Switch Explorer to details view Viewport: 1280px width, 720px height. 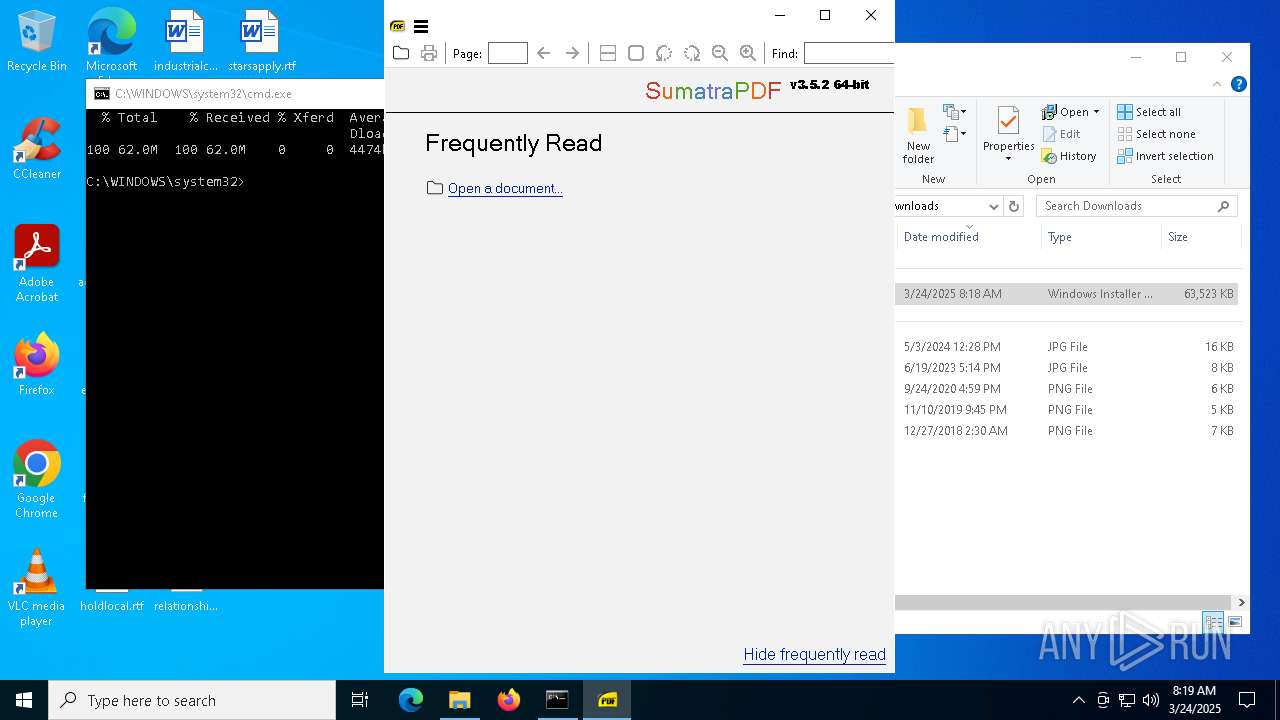1214,622
